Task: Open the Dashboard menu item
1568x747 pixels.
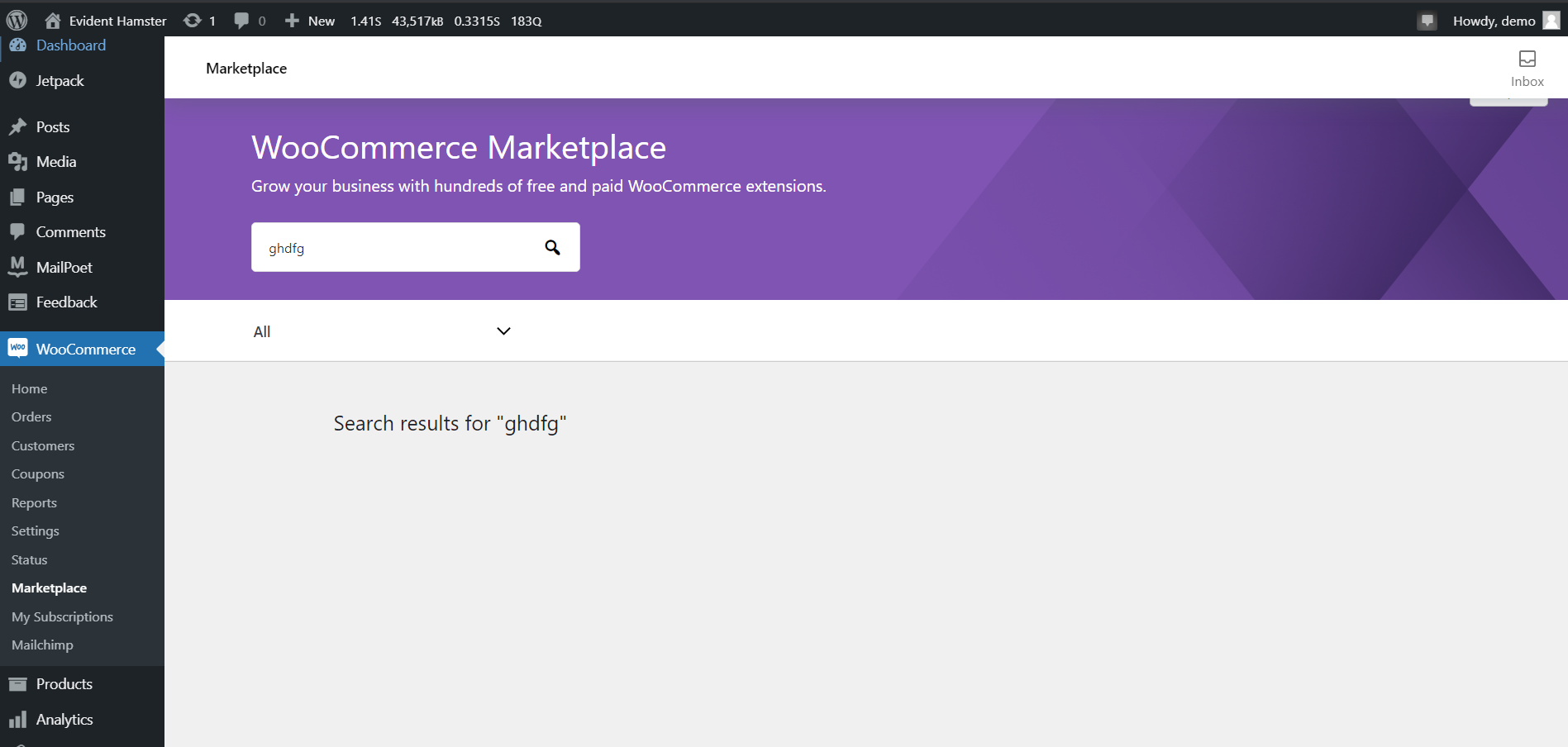Action: [69, 45]
